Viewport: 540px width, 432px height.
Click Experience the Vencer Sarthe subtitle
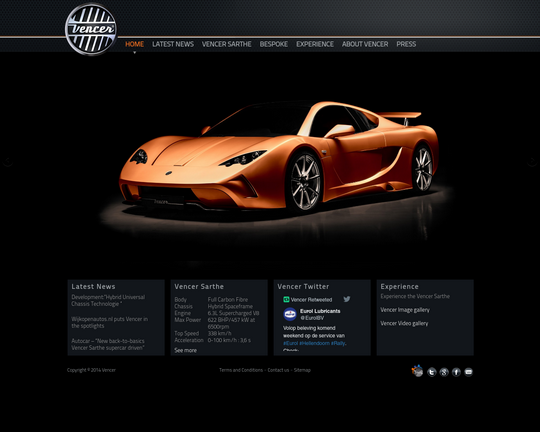[x=415, y=296]
